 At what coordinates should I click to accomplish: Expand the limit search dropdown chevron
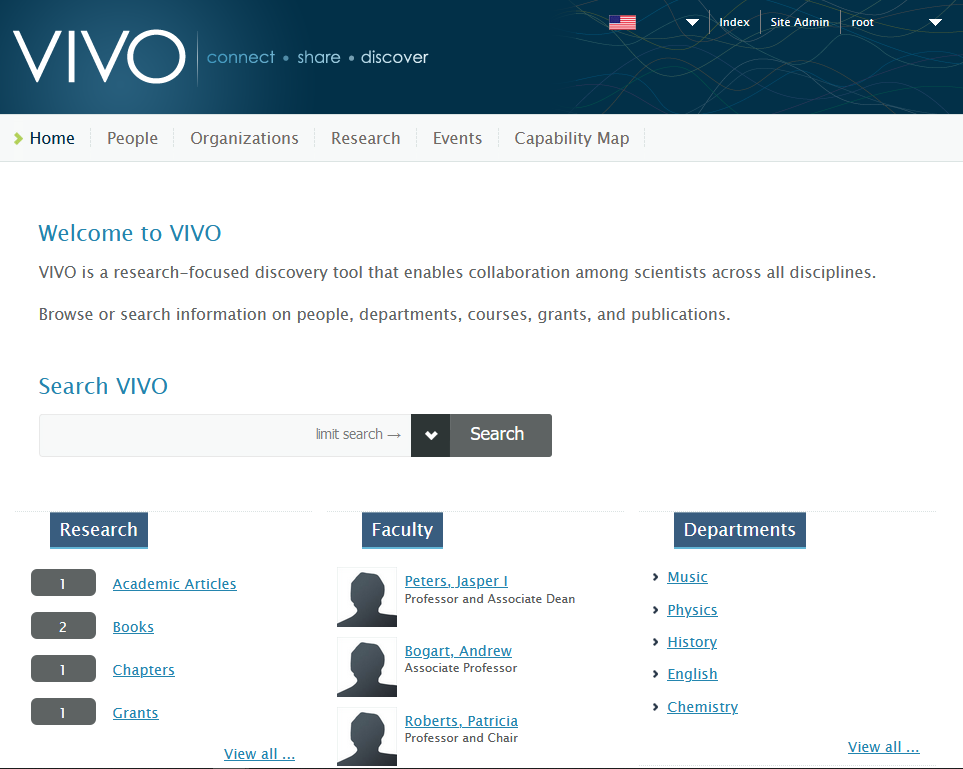pos(431,435)
